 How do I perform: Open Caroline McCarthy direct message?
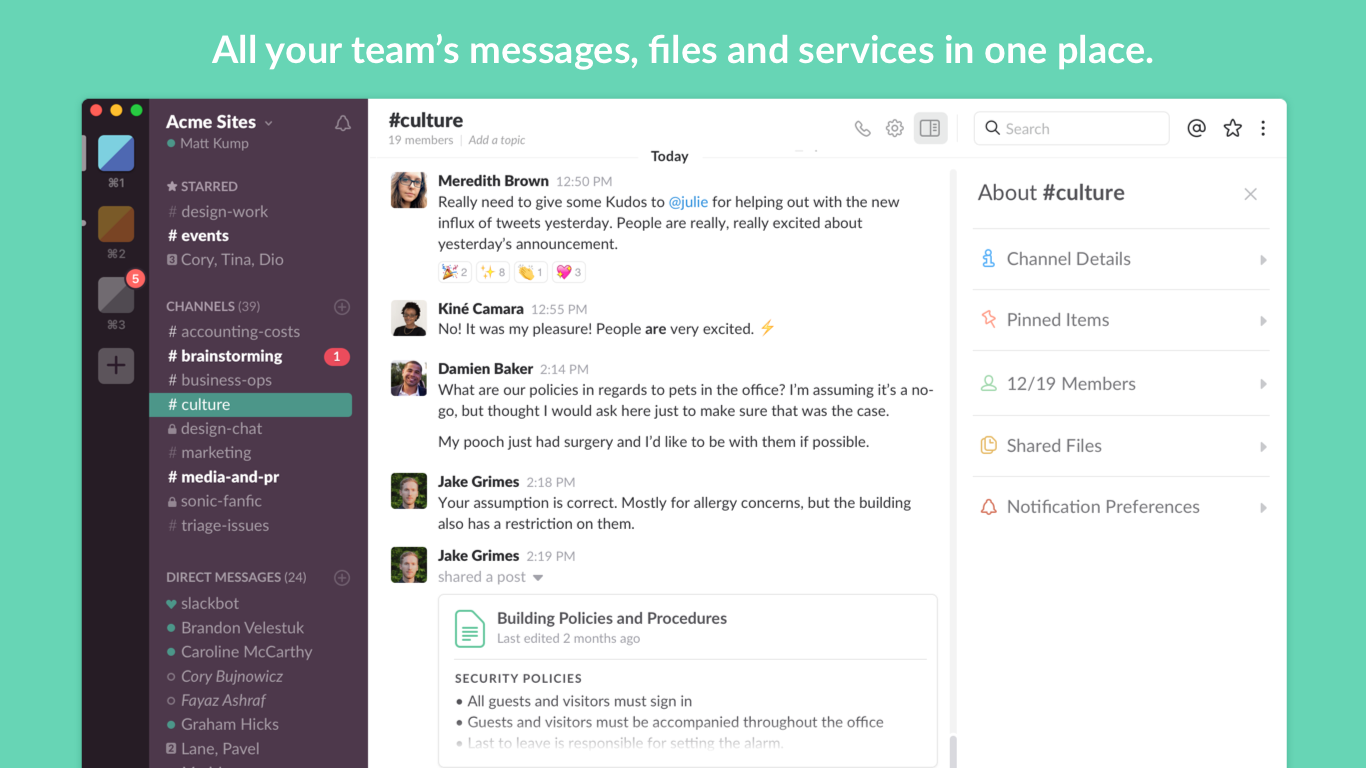click(x=239, y=651)
